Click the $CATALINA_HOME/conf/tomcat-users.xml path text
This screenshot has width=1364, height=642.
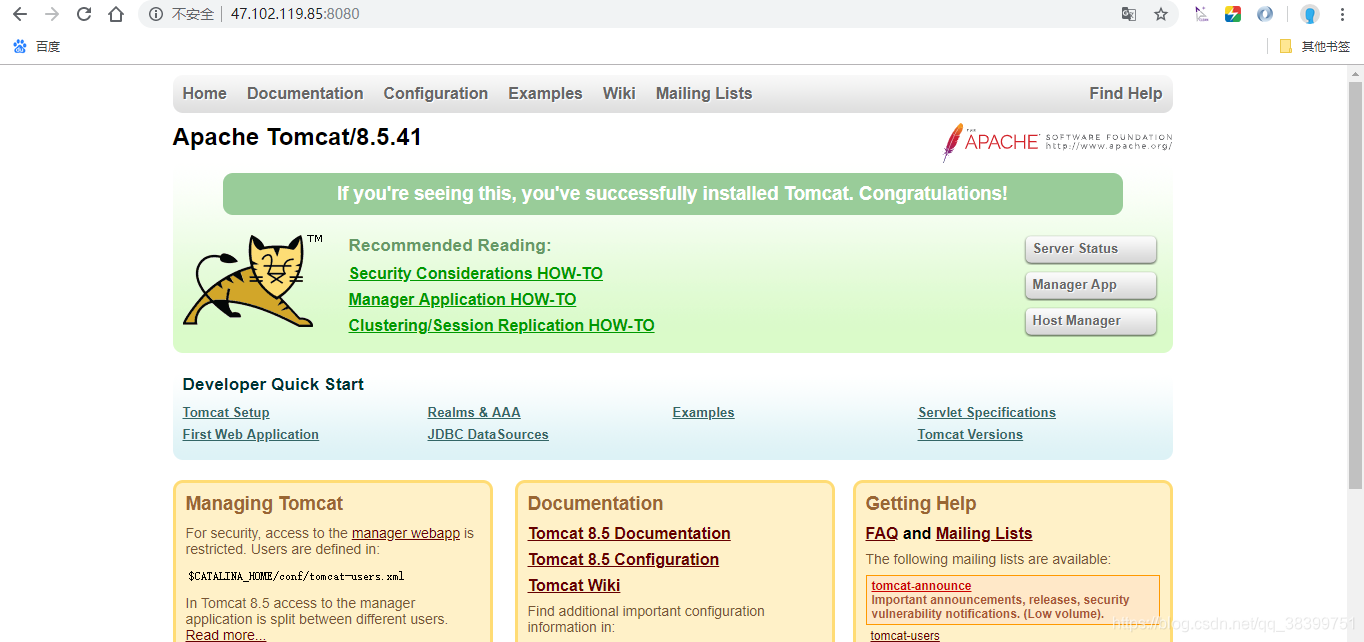296,576
